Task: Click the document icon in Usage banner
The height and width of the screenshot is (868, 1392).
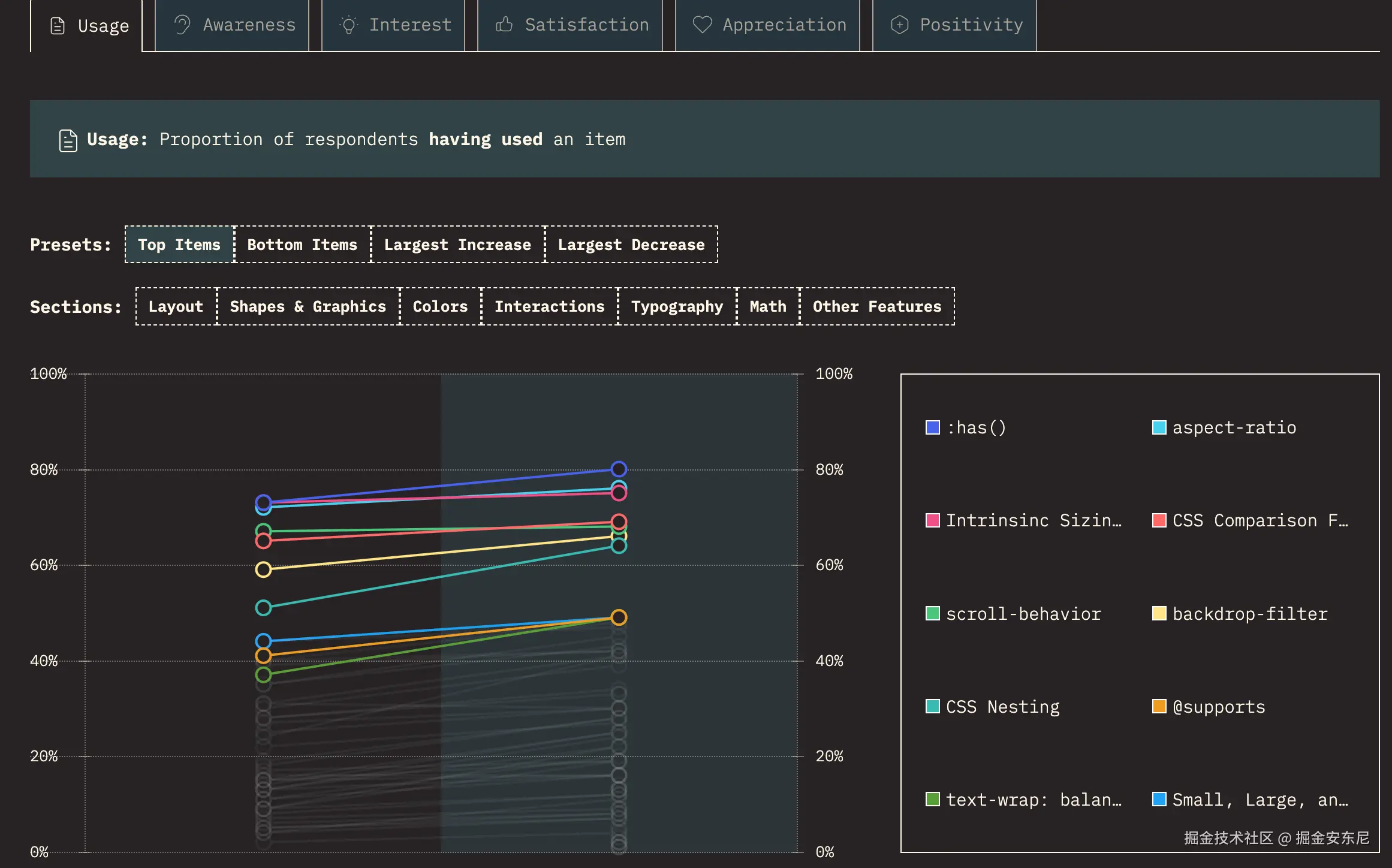Action: 68,140
